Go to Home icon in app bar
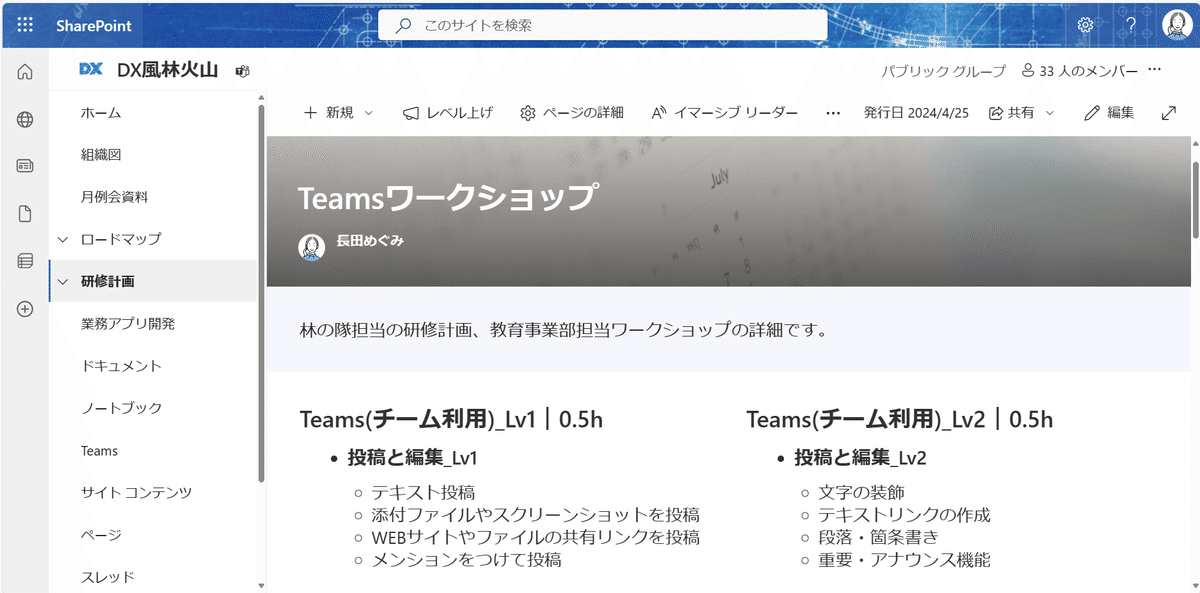1200x593 pixels. tap(25, 72)
